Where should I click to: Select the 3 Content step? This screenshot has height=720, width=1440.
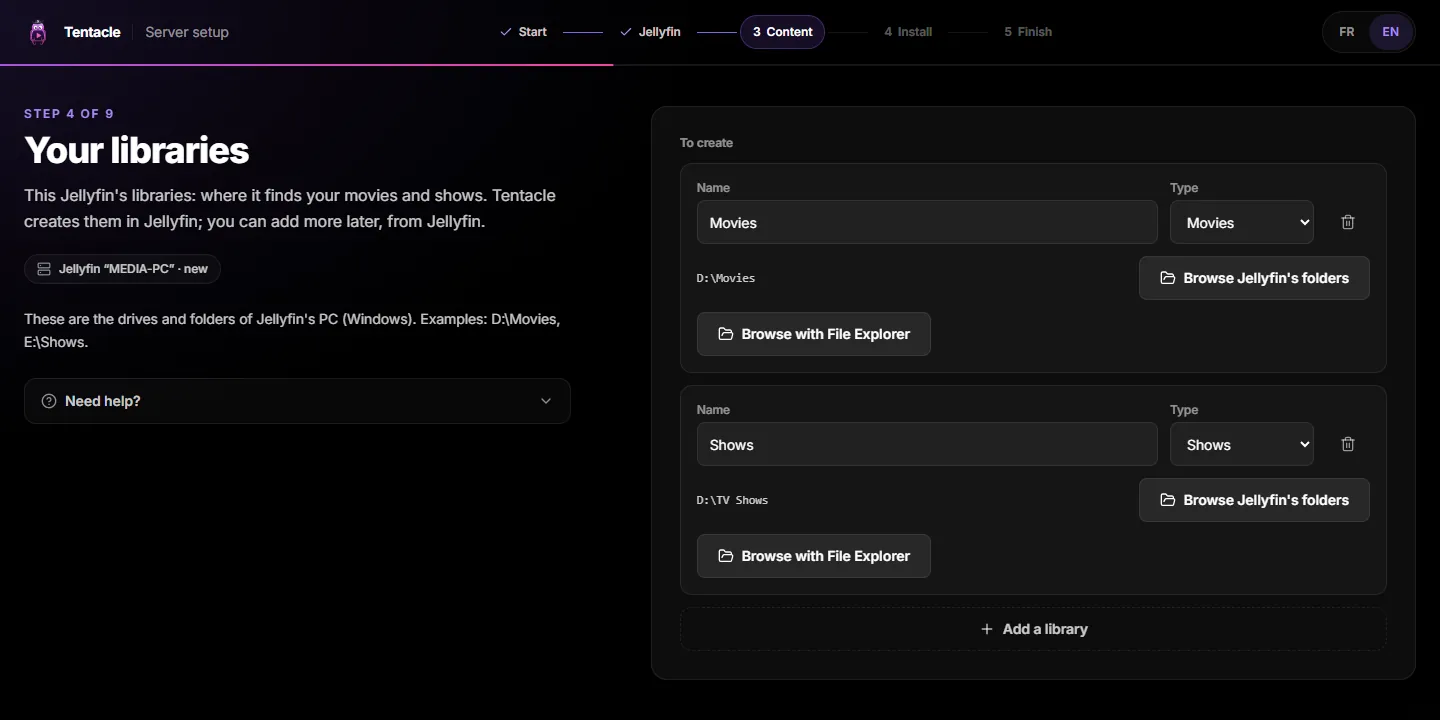pyautogui.click(x=782, y=32)
